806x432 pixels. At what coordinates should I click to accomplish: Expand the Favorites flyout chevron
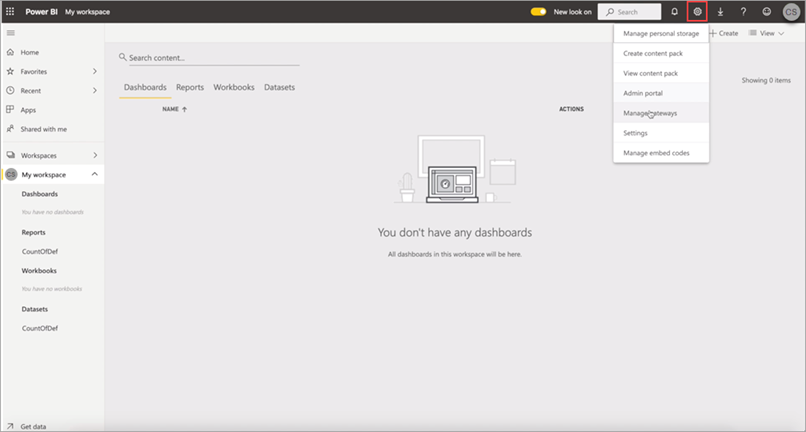pos(94,72)
